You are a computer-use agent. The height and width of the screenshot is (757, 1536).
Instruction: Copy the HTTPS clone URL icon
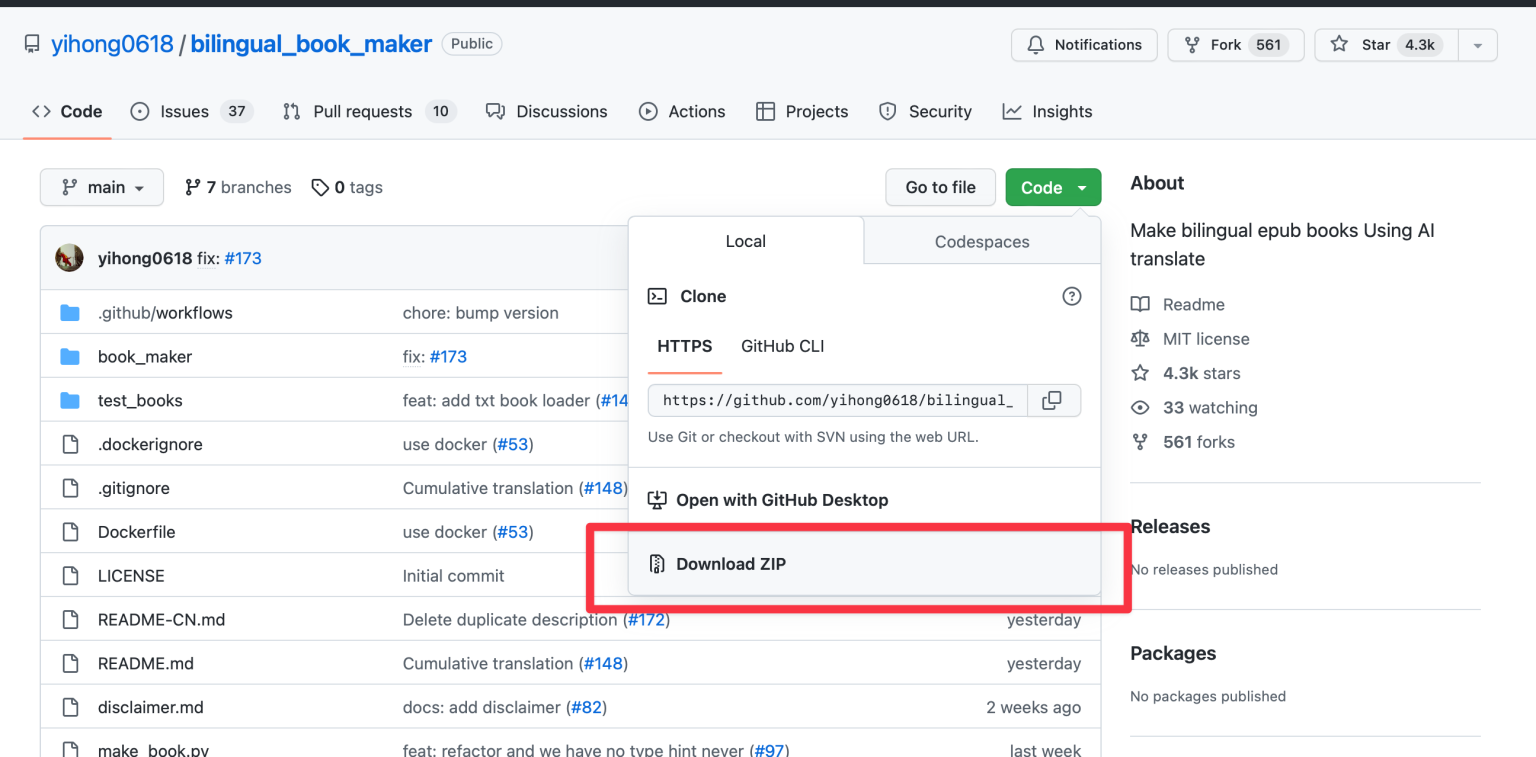(x=1052, y=400)
